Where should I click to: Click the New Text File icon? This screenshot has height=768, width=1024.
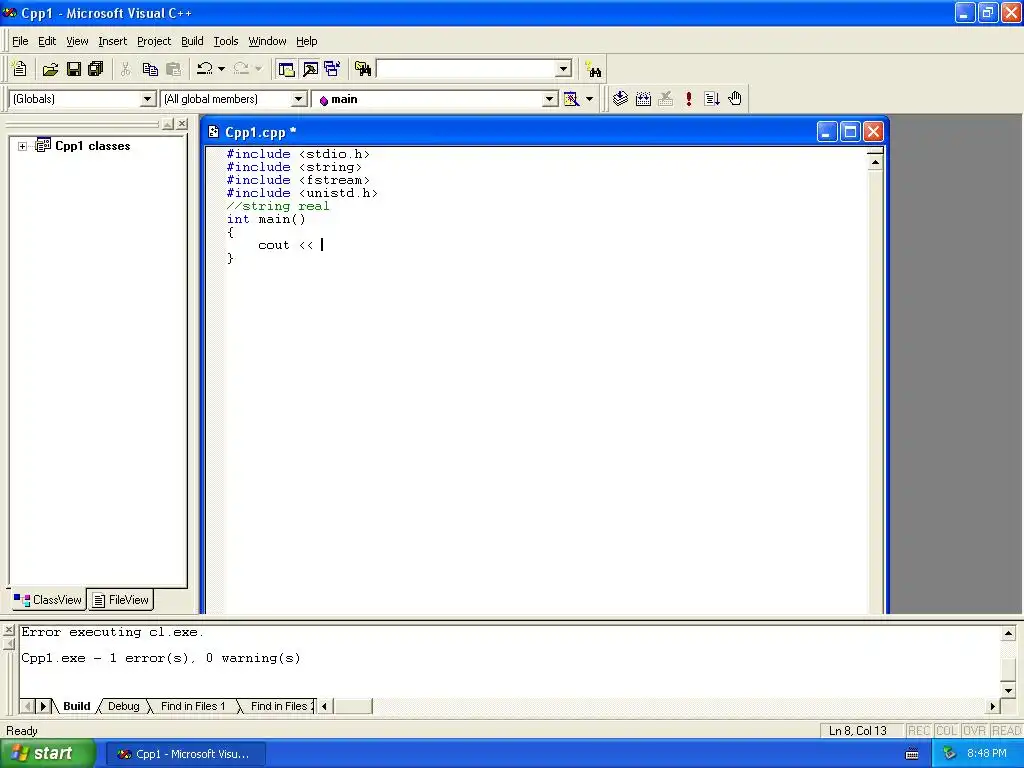(x=20, y=69)
